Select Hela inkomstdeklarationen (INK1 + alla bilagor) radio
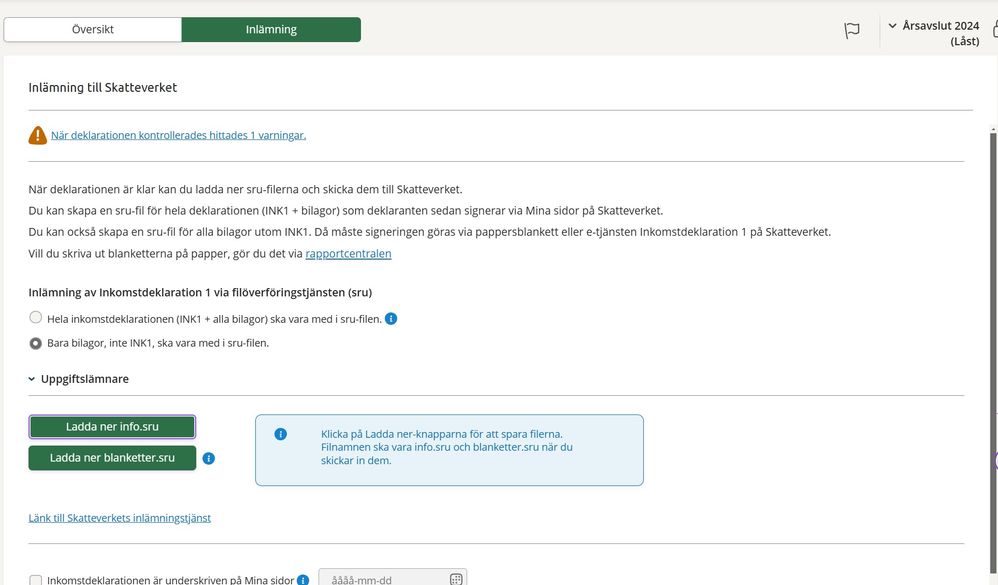The height and width of the screenshot is (585, 998). tap(36, 318)
